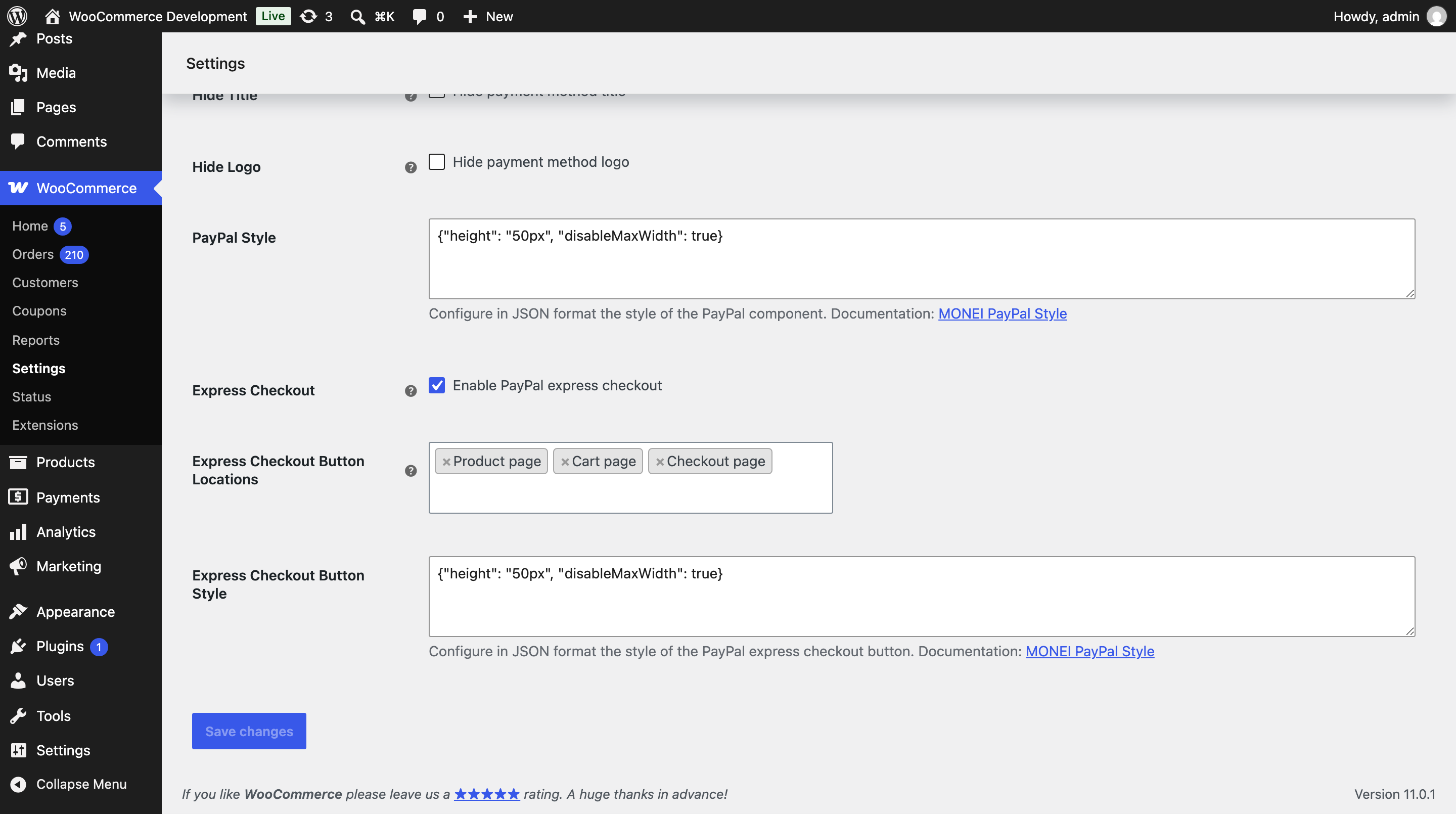Image resolution: width=1456 pixels, height=814 pixels.
Task: Select the bold Settings item under WooCommerce
Action: (39, 368)
